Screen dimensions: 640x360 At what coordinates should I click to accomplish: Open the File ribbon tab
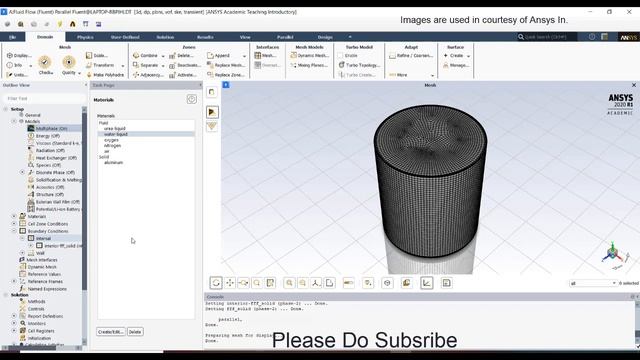click(13, 37)
